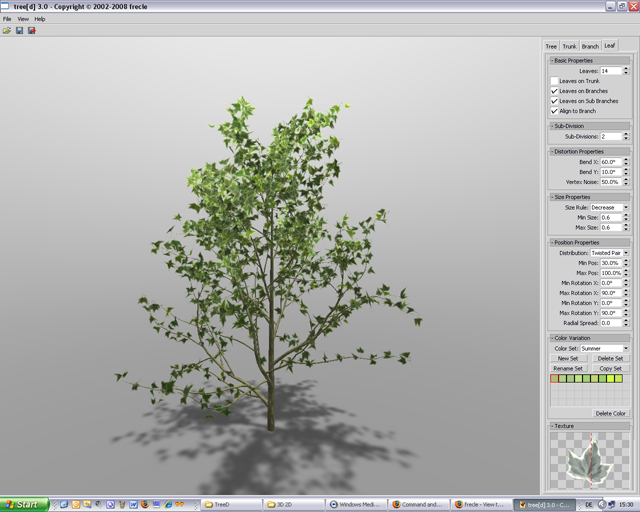Expand the Color Set dropdown
The width and height of the screenshot is (640, 512).
[x=604, y=348]
